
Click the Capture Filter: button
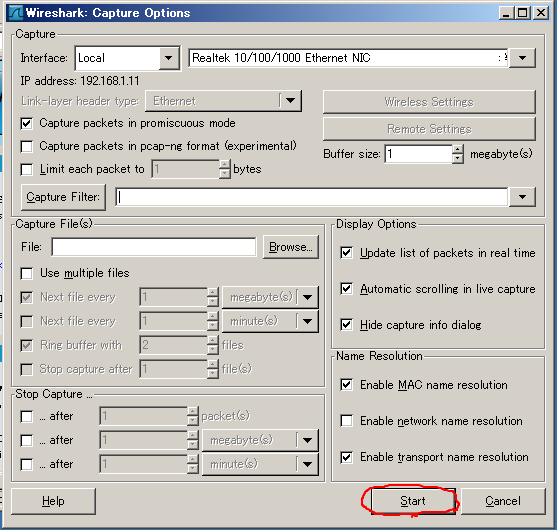(x=63, y=197)
